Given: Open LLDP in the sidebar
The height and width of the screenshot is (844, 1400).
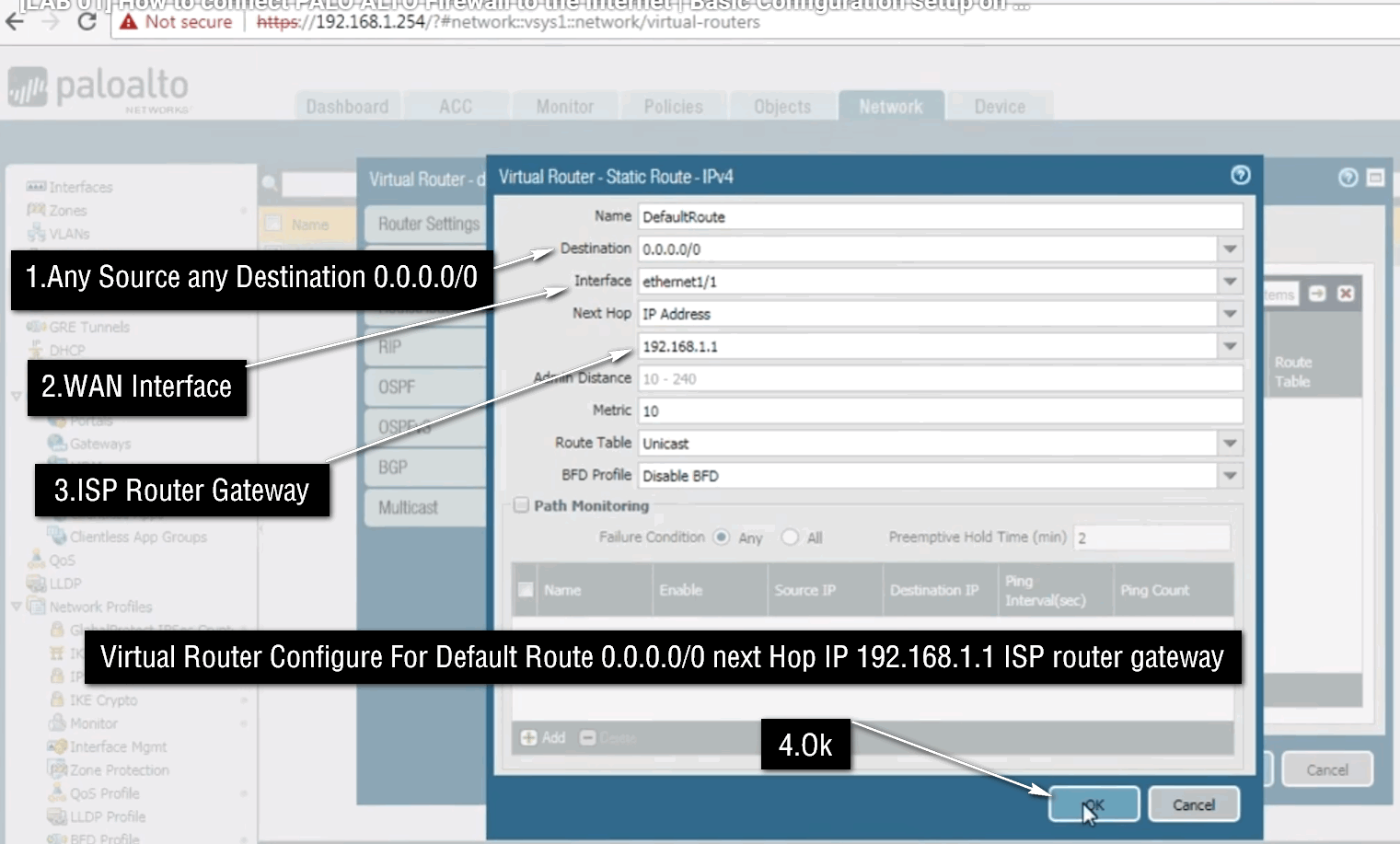Looking at the screenshot, I should click(x=64, y=584).
